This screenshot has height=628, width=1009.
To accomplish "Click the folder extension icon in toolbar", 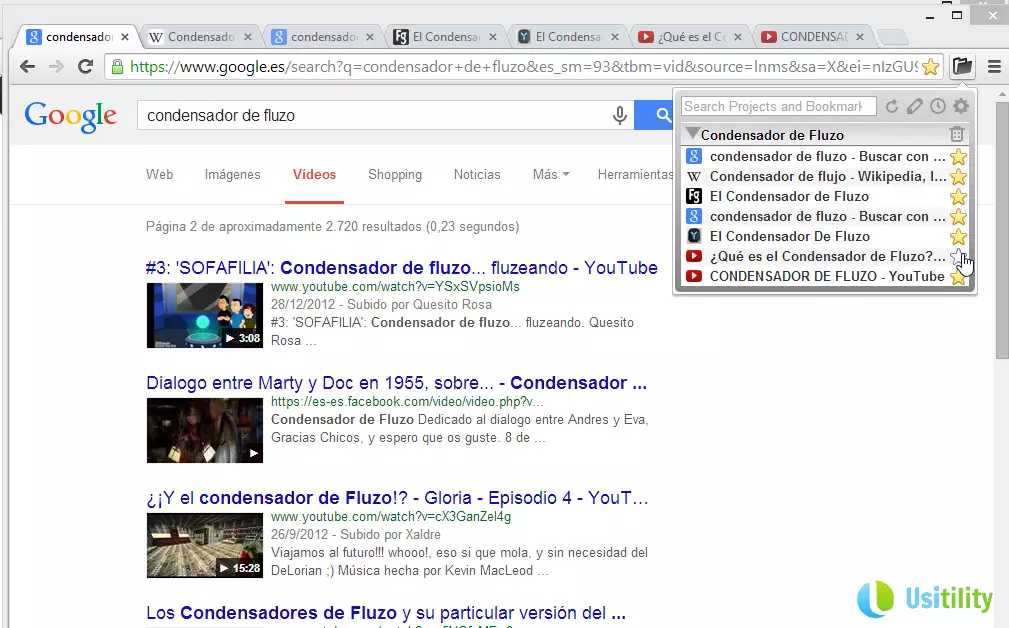I will [x=961, y=67].
